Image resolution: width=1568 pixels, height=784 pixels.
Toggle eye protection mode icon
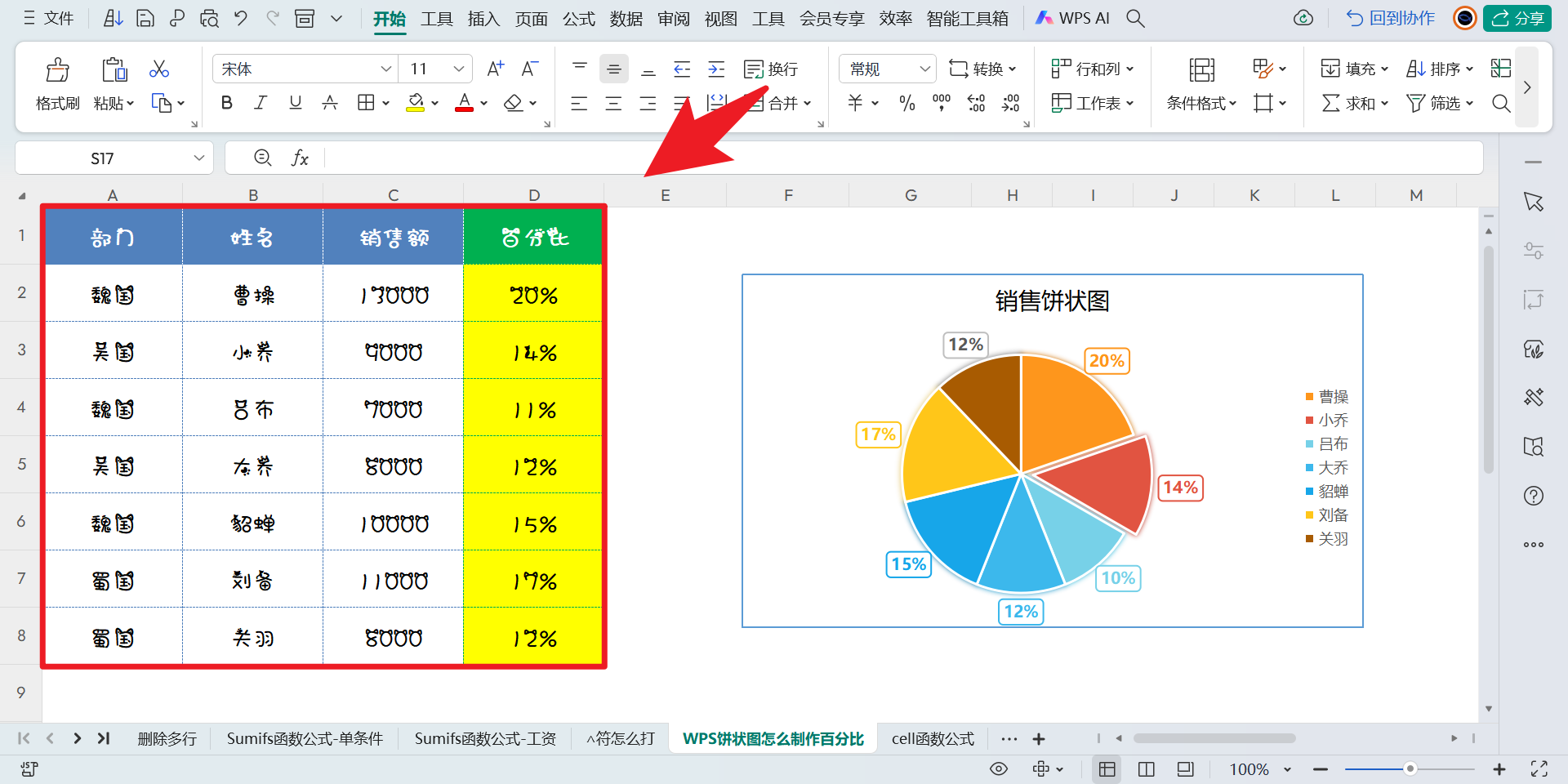pos(999,768)
